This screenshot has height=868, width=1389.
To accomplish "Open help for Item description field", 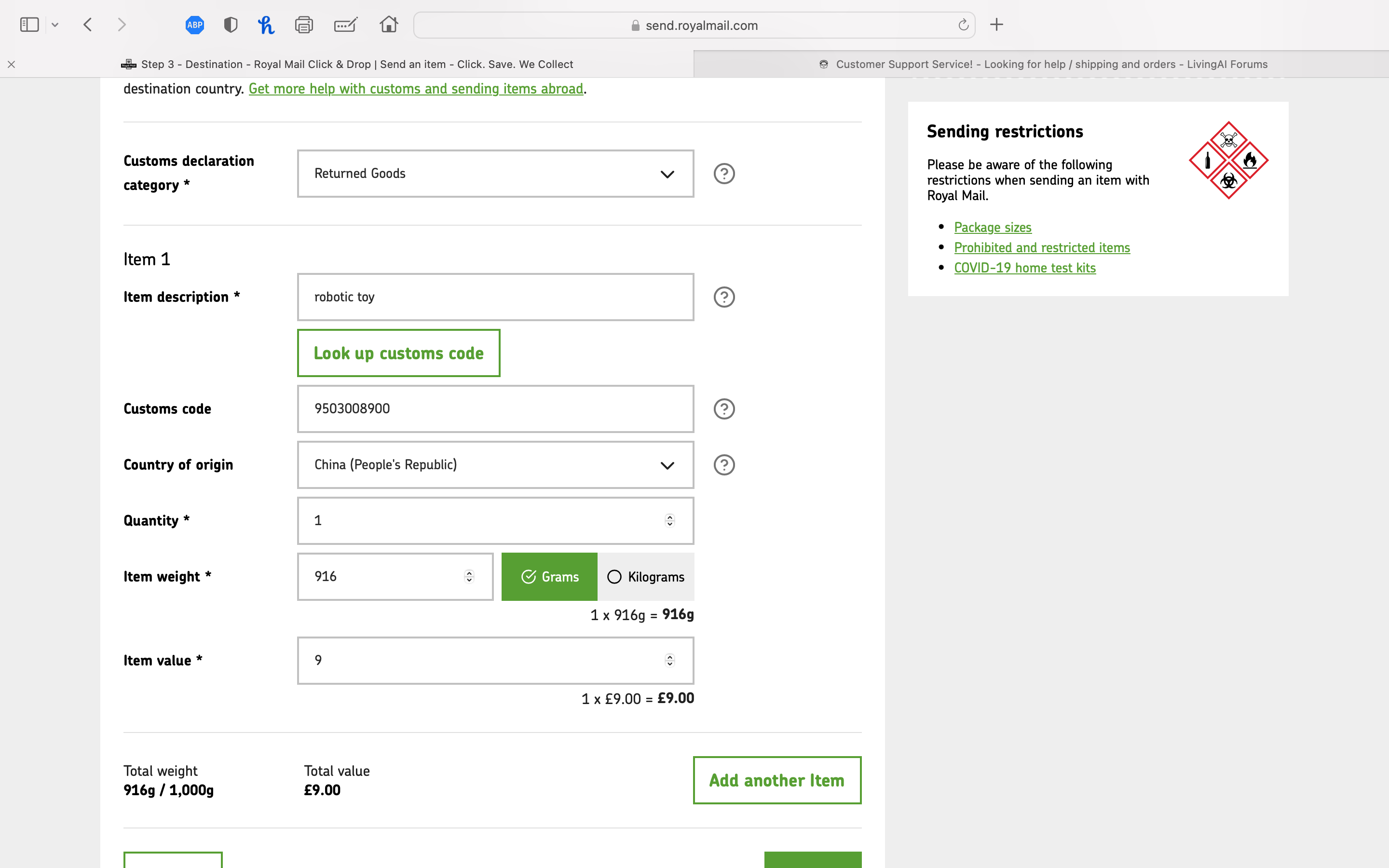I will 724,297.
